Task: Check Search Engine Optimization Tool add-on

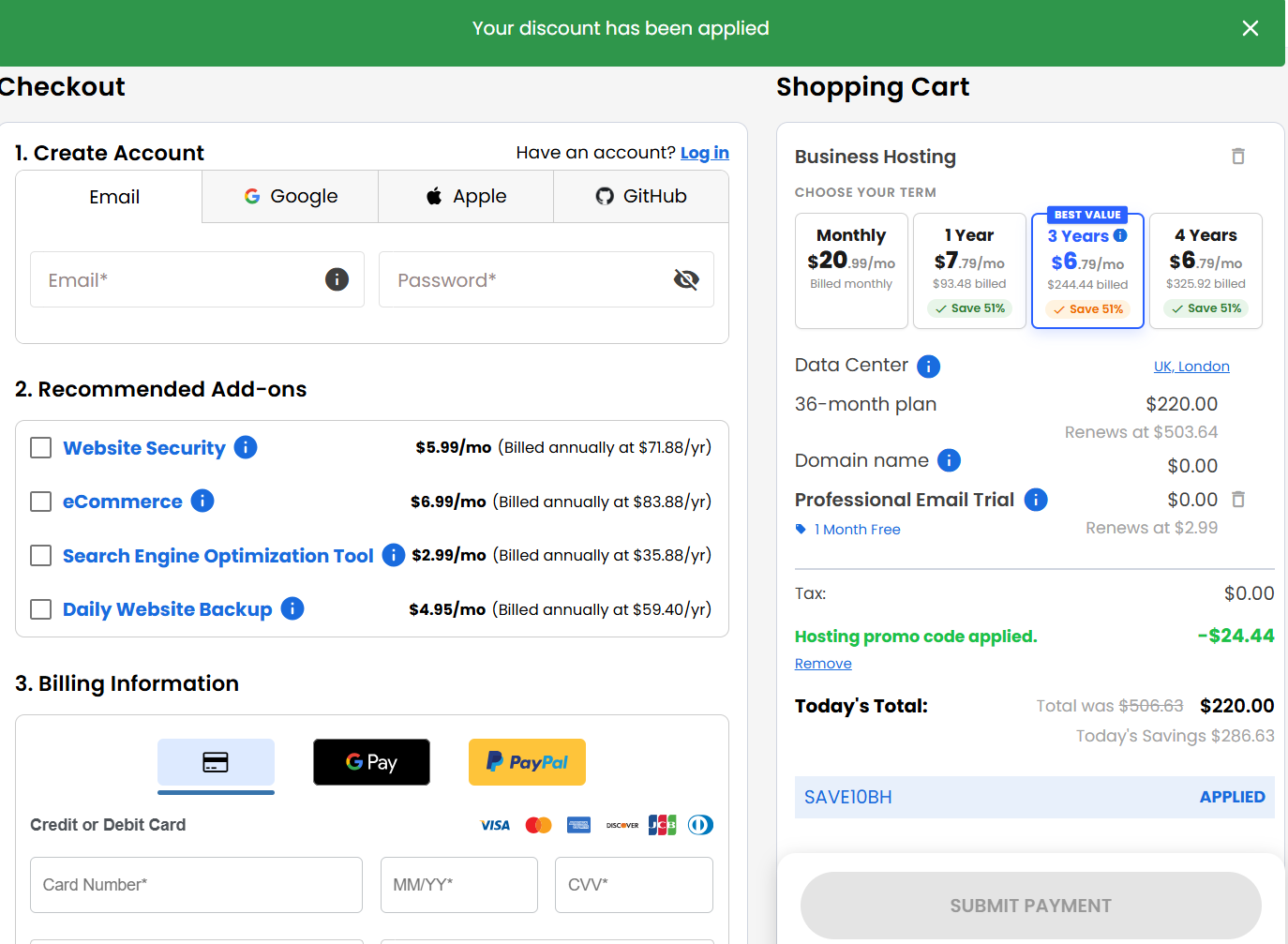Action: (40, 555)
